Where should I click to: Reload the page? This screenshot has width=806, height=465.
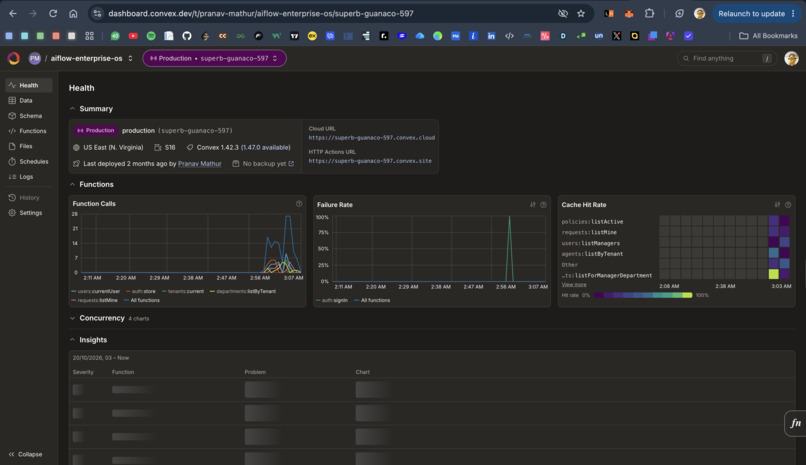[x=53, y=14]
